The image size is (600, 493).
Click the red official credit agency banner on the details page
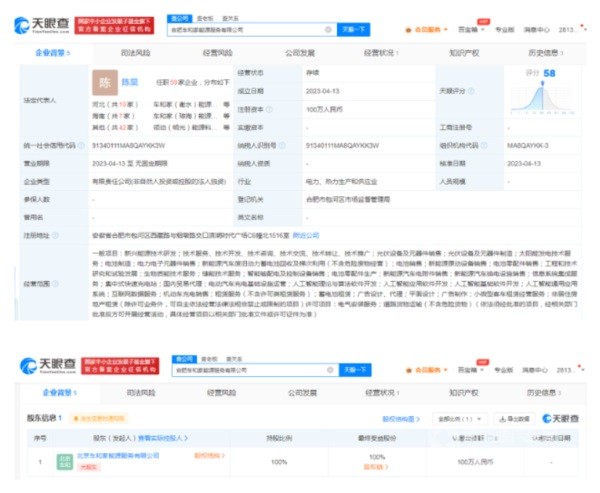(114, 26)
